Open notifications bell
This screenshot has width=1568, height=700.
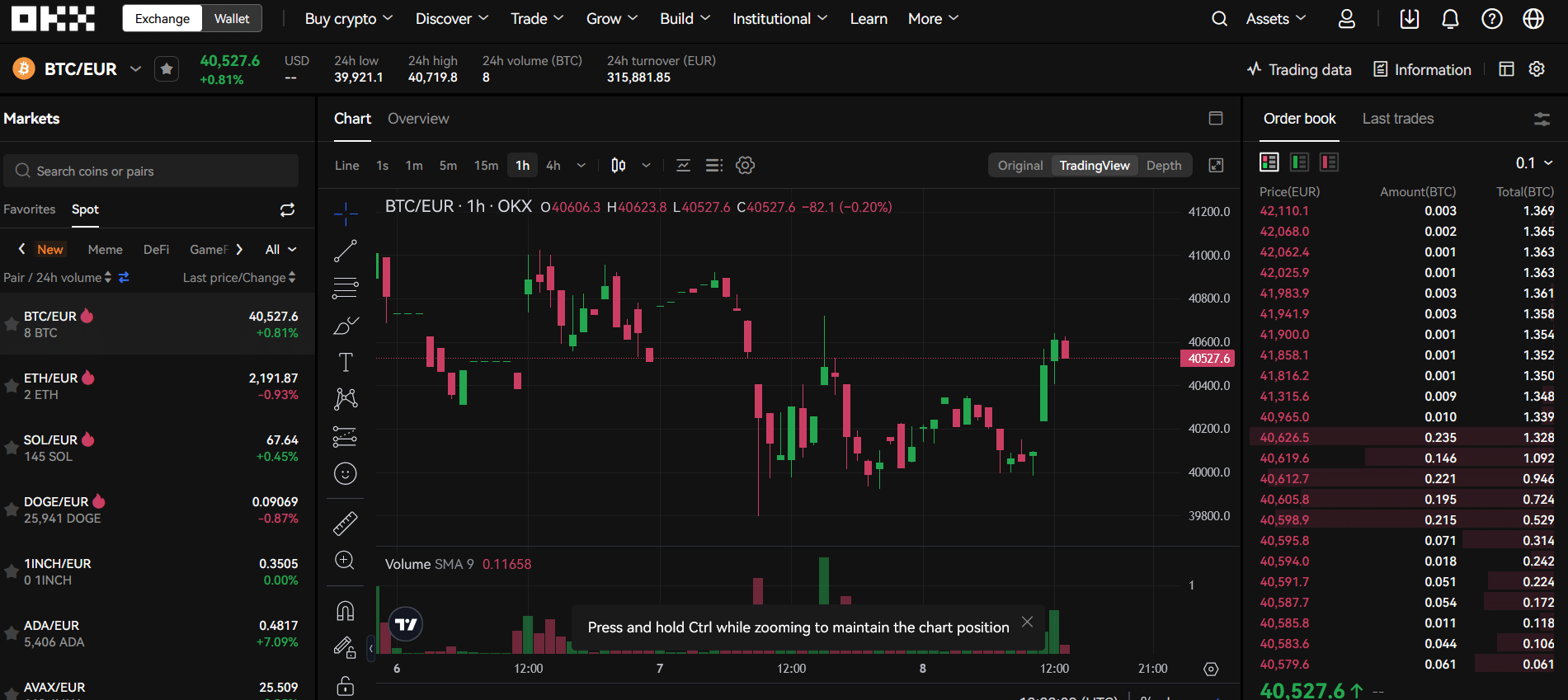point(1450,19)
